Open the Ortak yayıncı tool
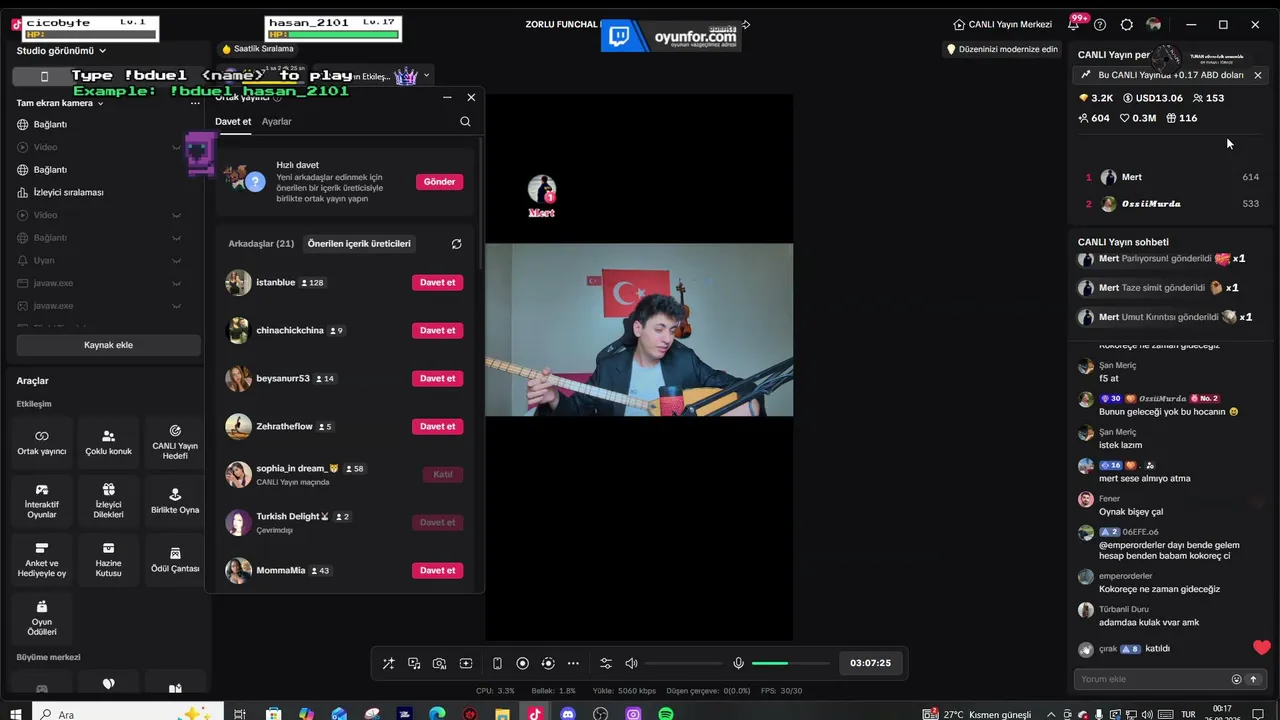The image size is (1280, 720). click(x=42, y=442)
